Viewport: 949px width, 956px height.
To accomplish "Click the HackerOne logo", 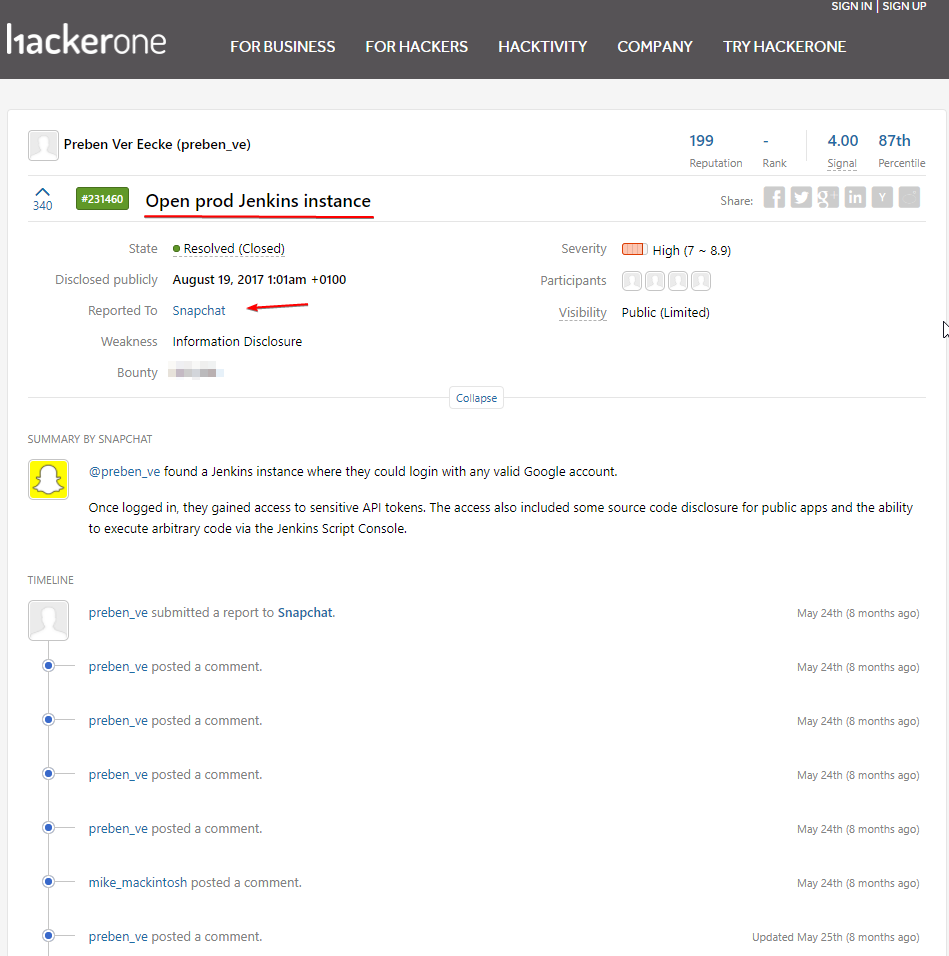I will (x=86, y=40).
